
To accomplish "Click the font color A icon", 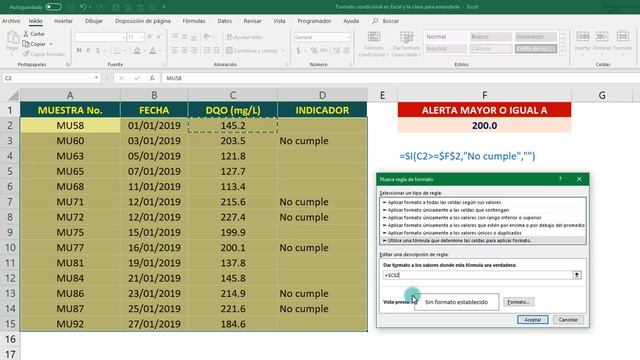I will (x=153, y=50).
